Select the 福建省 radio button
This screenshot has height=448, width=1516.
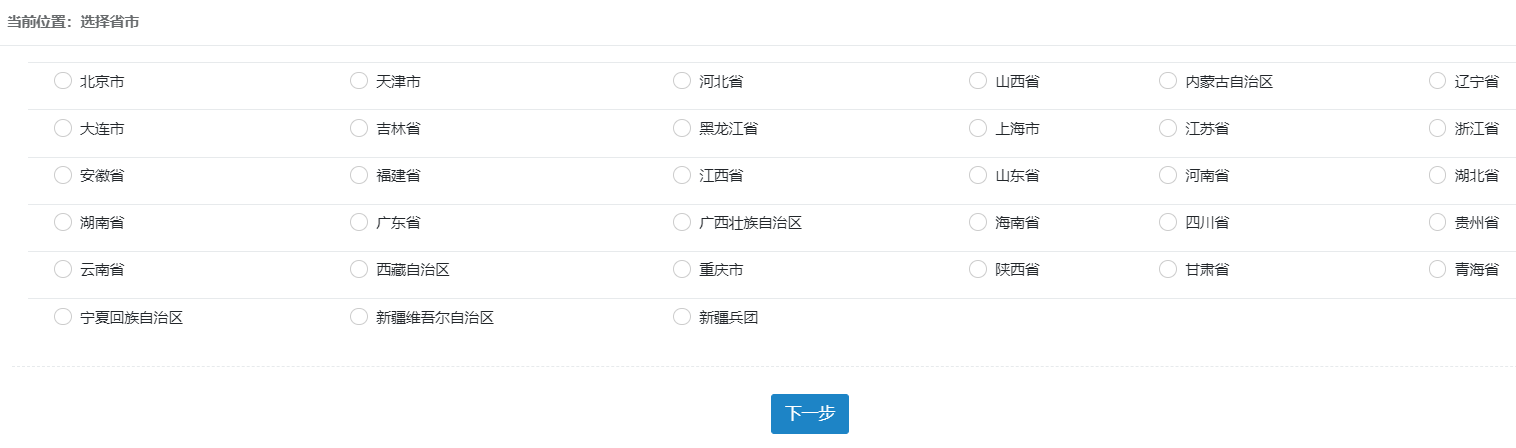click(359, 175)
